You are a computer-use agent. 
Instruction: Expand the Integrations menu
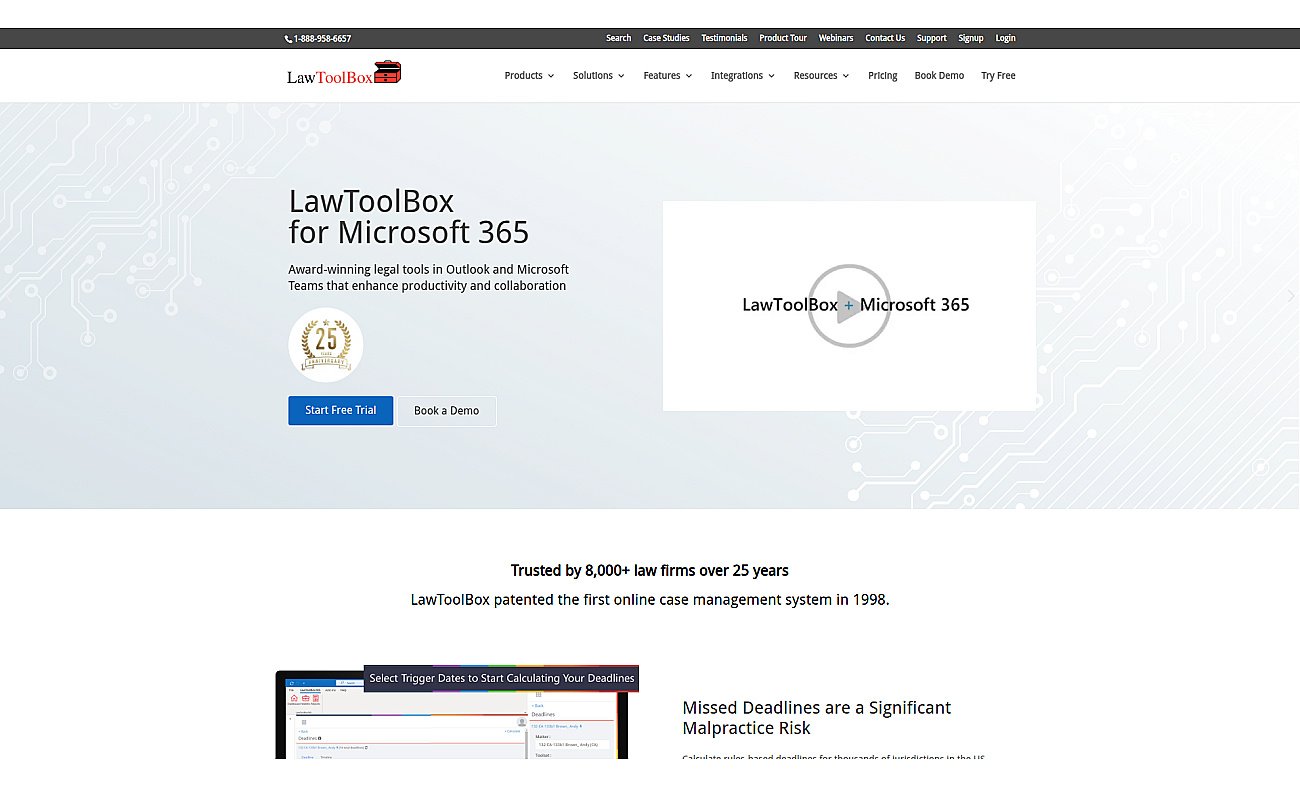pos(743,76)
